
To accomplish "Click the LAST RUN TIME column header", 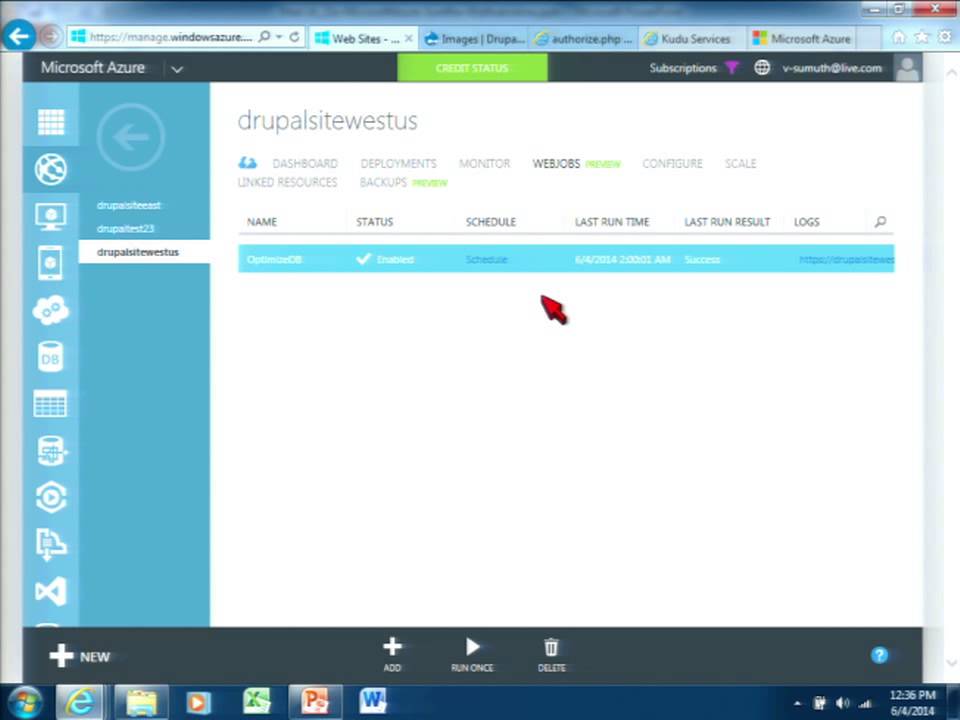I will tap(612, 222).
